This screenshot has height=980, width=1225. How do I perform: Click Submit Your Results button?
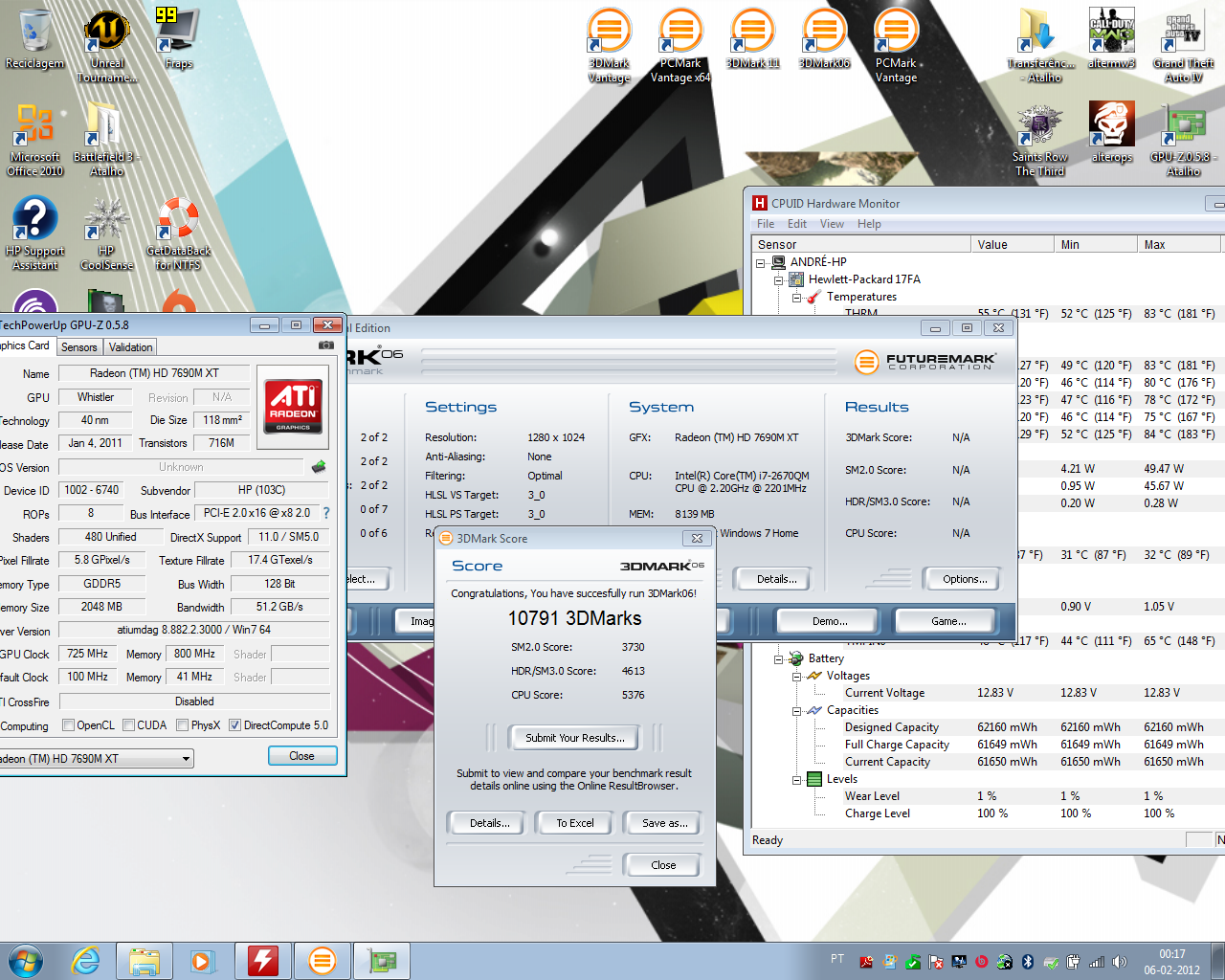[x=574, y=738]
